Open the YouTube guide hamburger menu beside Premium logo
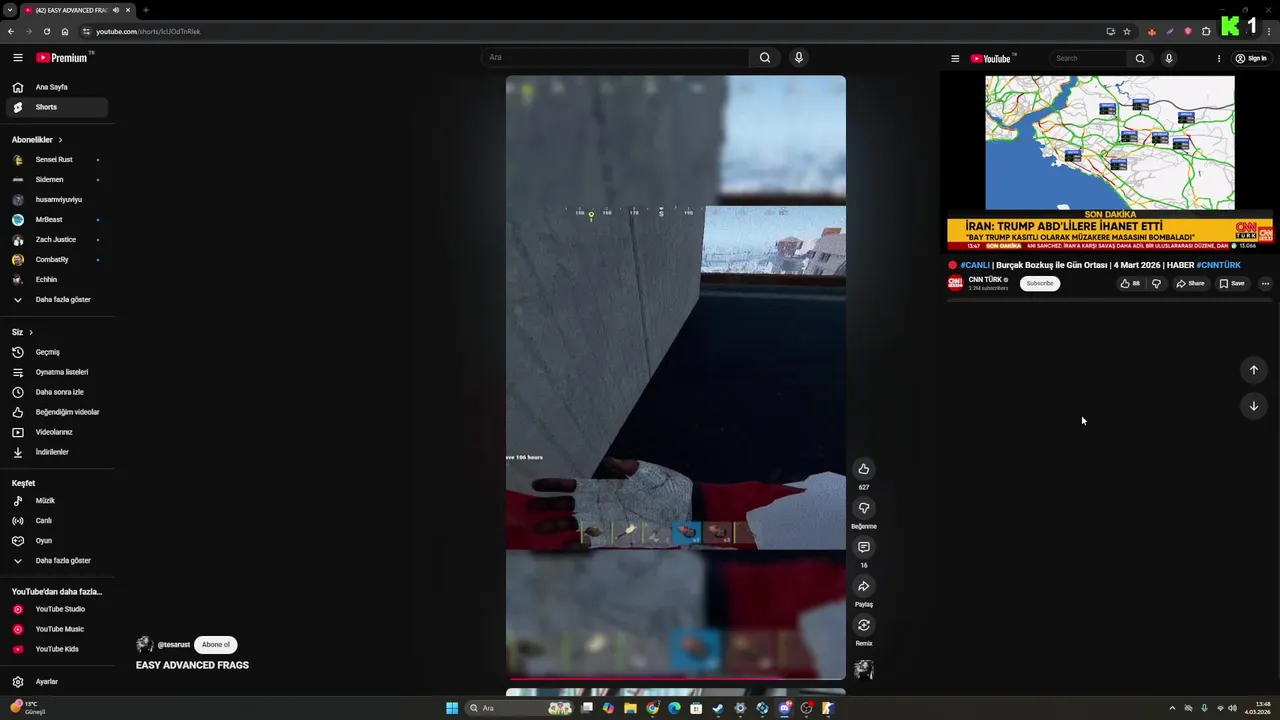This screenshot has height=720, width=1280. click(x=18, y=58)
